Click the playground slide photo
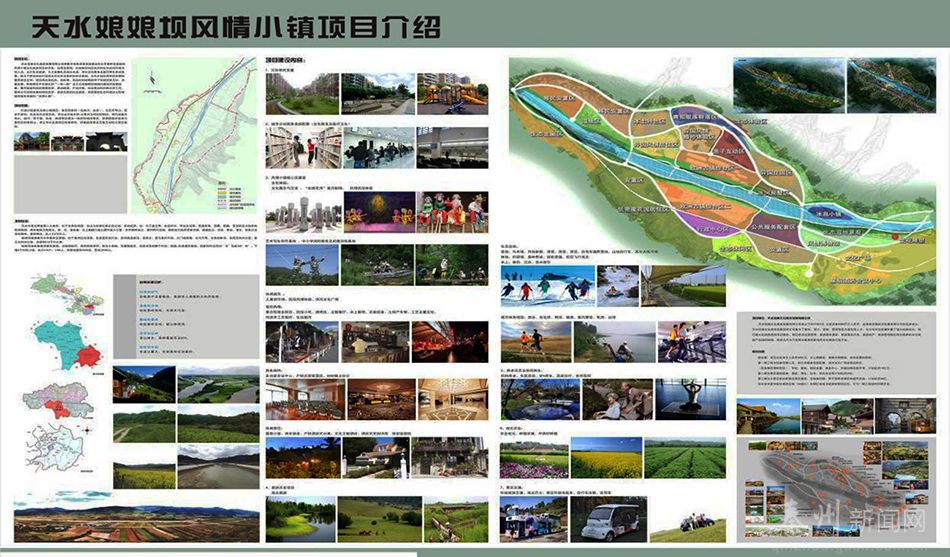Screen dimensions: 950x557 tap(453, 93)
